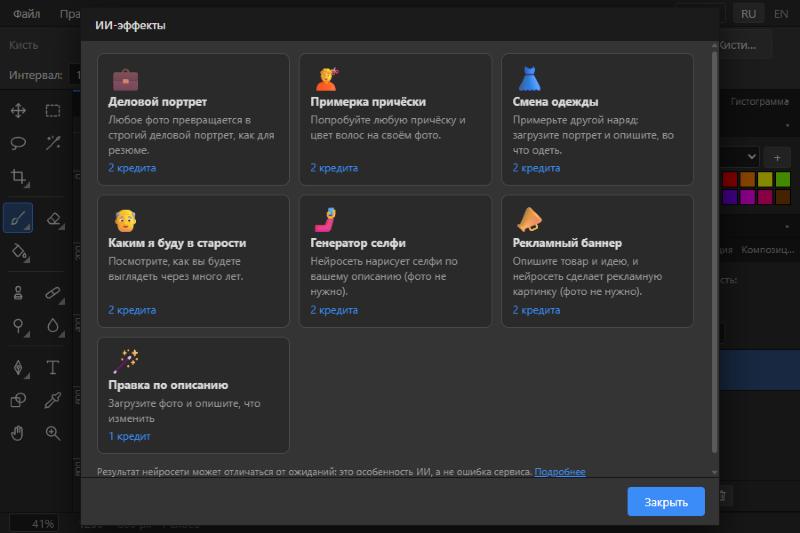The height and width of the screenshot is (533, 800).
Task: Select the Rectangular Marquee tool
Action: pyautogui.click(x=53, y=111)
